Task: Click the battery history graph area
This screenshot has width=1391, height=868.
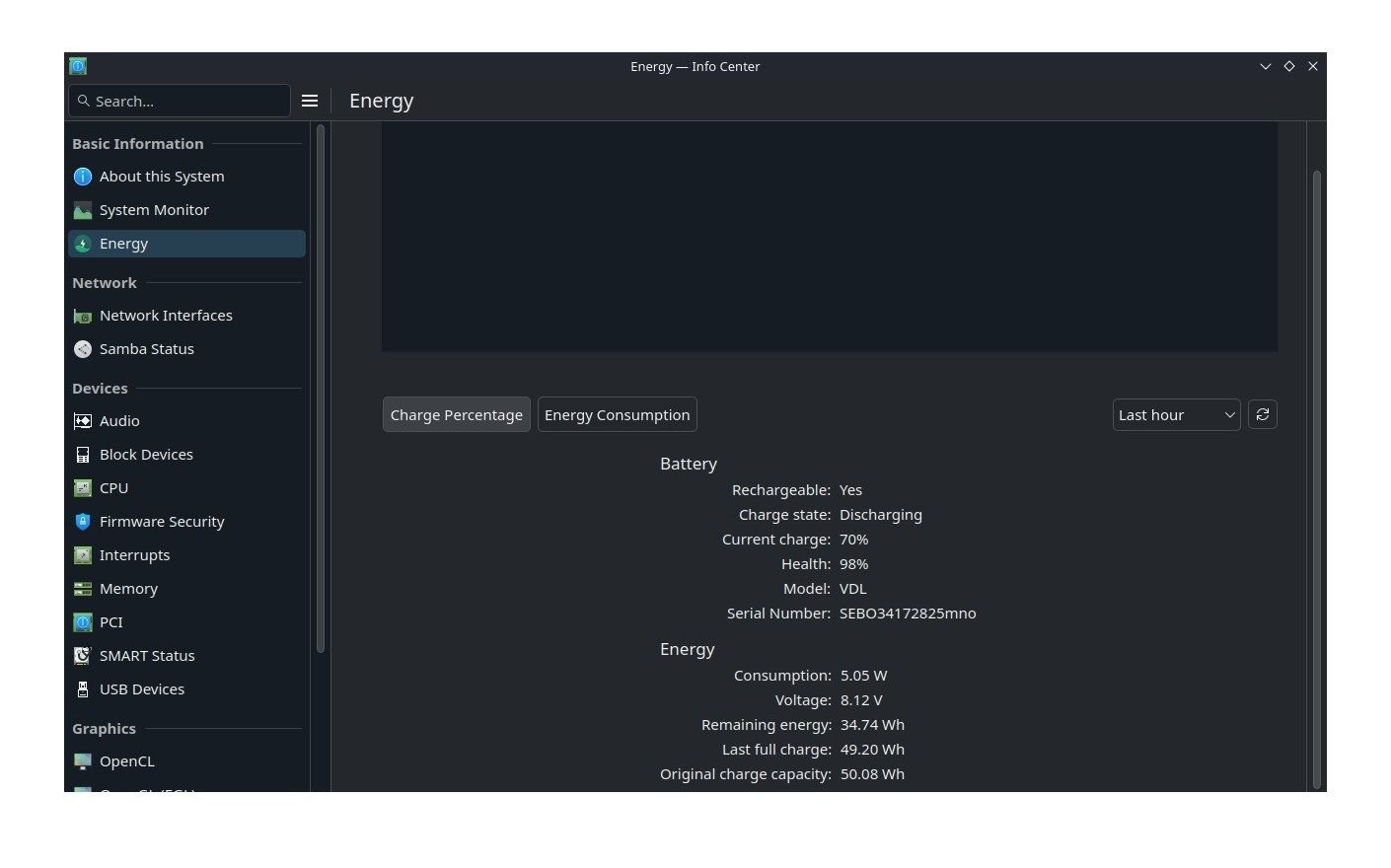Action: (830, 237)
